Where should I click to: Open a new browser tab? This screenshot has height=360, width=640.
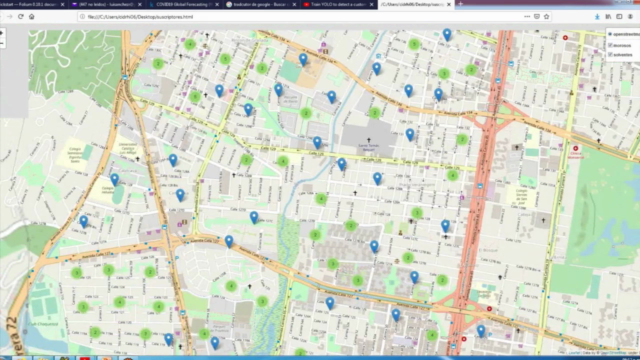460,4
